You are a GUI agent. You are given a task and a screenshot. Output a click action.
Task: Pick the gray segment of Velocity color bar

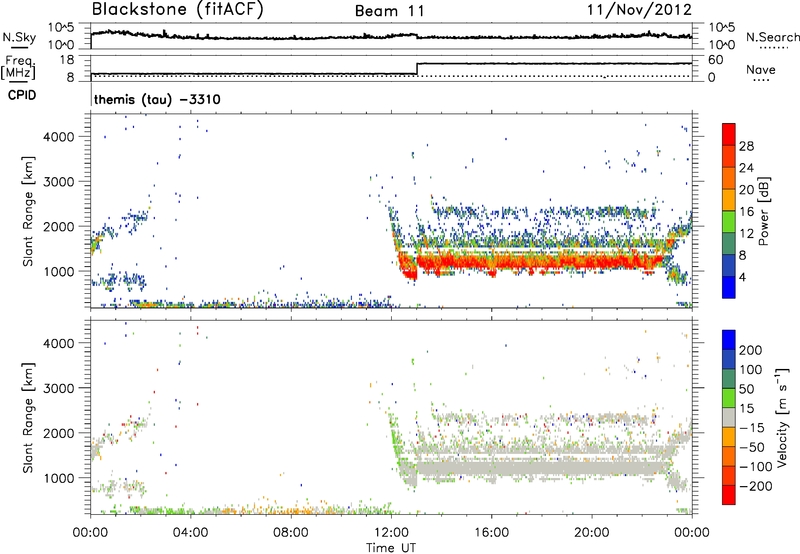(x=729, y=417)
